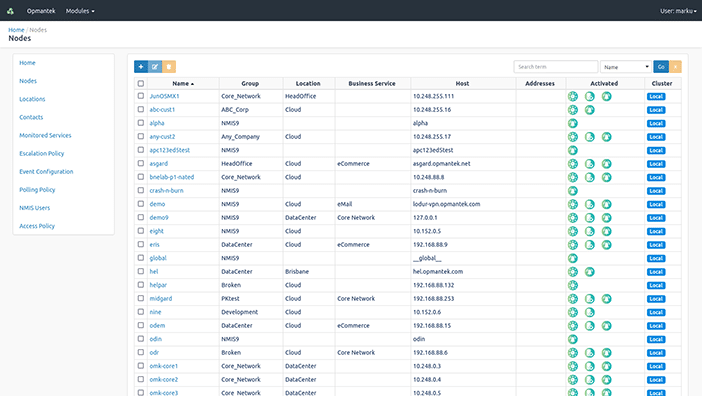The image size is (702, 396).
Task: Click the bell activation icon for crash-n-burn
Action: pyautogui.click(x=573, y=191)
